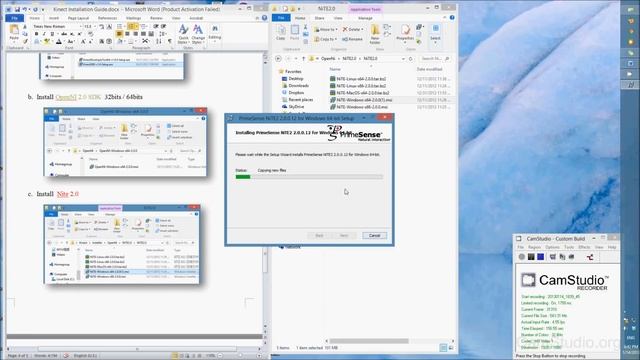Toggle superscript in Word font group
The image size is (640, 360).
click(x=79, y=34)
